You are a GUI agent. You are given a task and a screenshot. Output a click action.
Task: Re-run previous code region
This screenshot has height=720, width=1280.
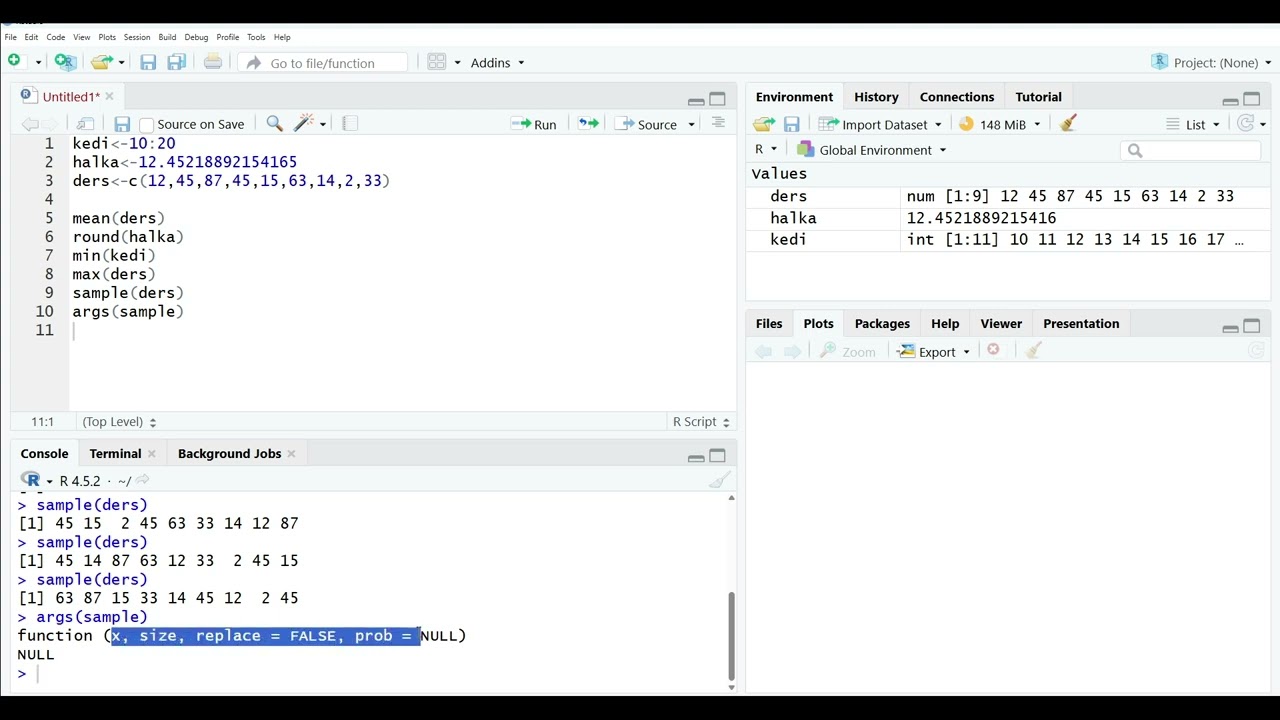click(x=588, y=124)
